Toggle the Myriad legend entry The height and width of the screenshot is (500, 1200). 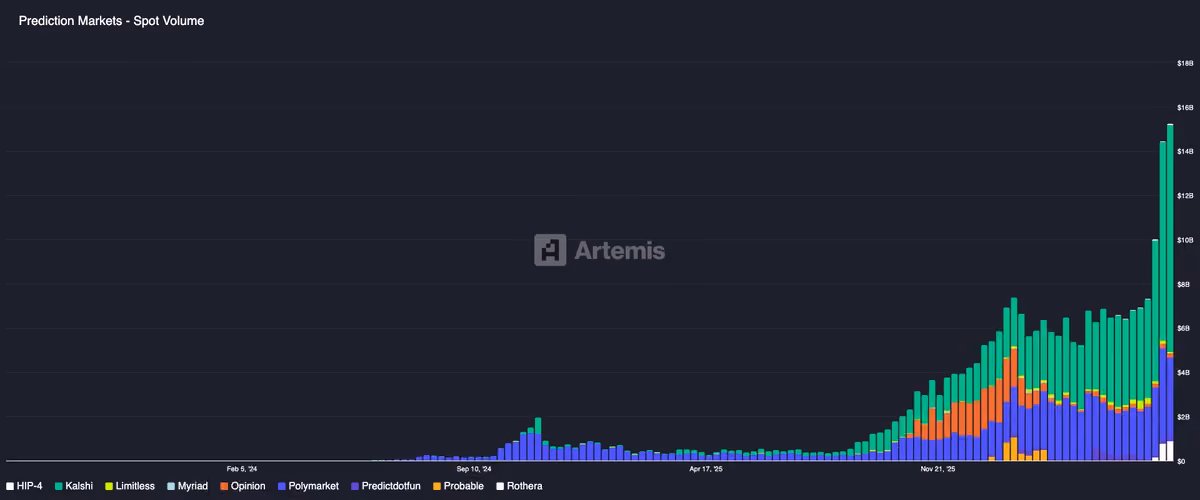(x=187, y=485)
